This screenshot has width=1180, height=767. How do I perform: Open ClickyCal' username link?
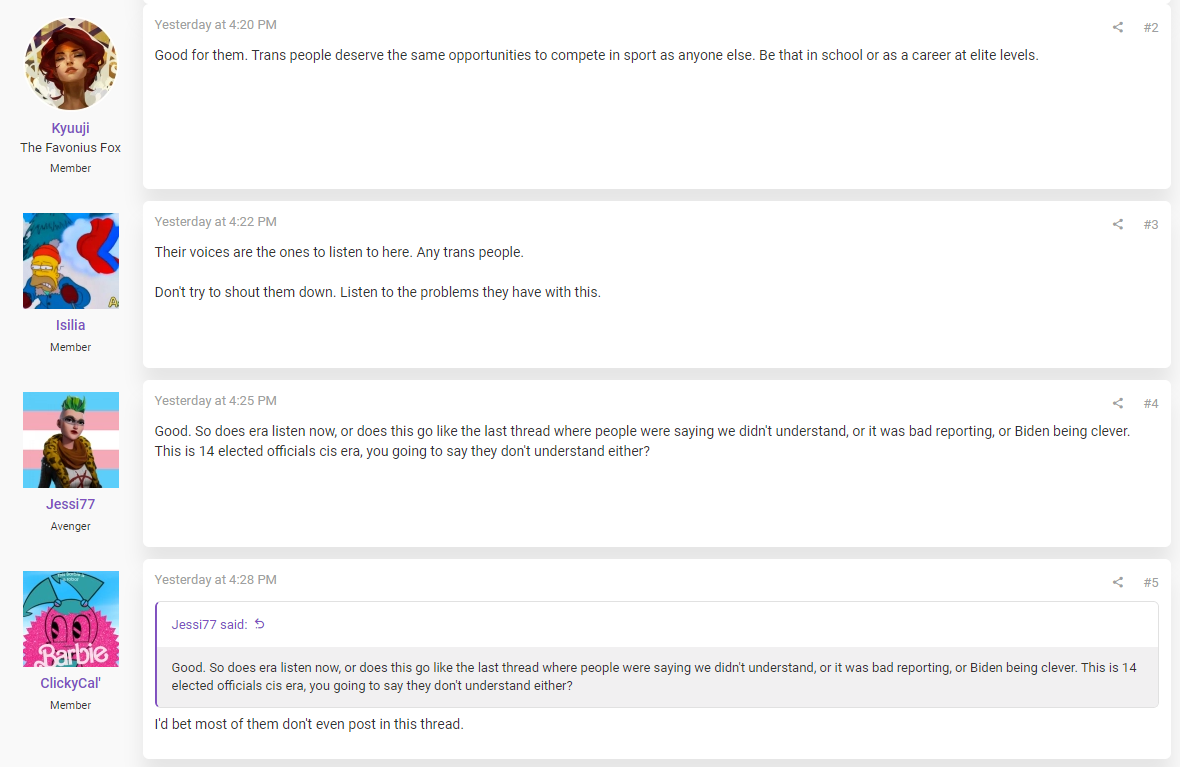(71, 683)
